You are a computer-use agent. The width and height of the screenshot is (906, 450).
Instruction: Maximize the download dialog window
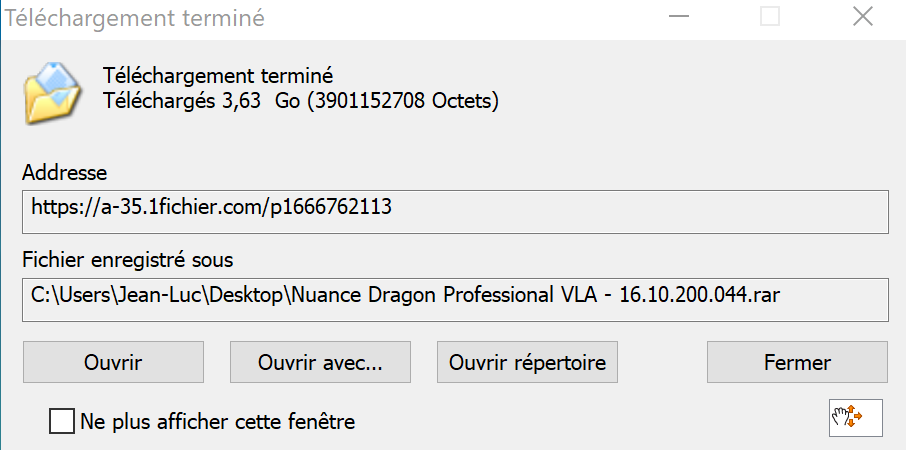tap(769, 17)
